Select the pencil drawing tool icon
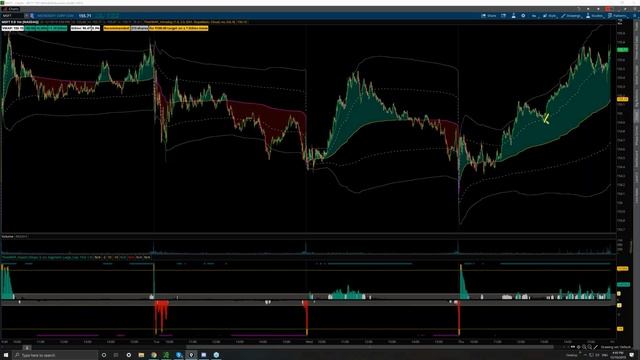 [596, 347]
